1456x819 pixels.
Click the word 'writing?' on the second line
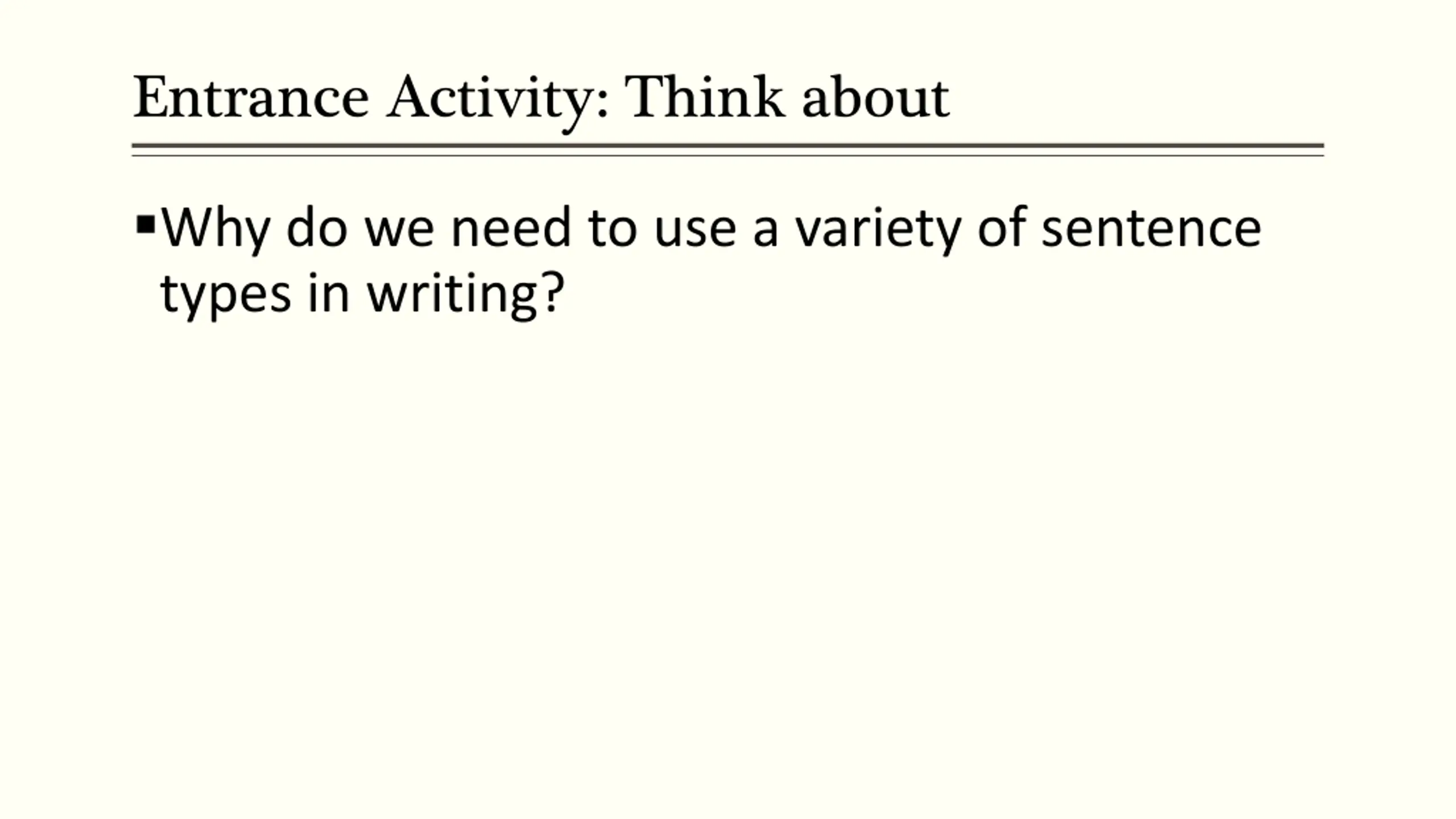click(x=466, y=296)
